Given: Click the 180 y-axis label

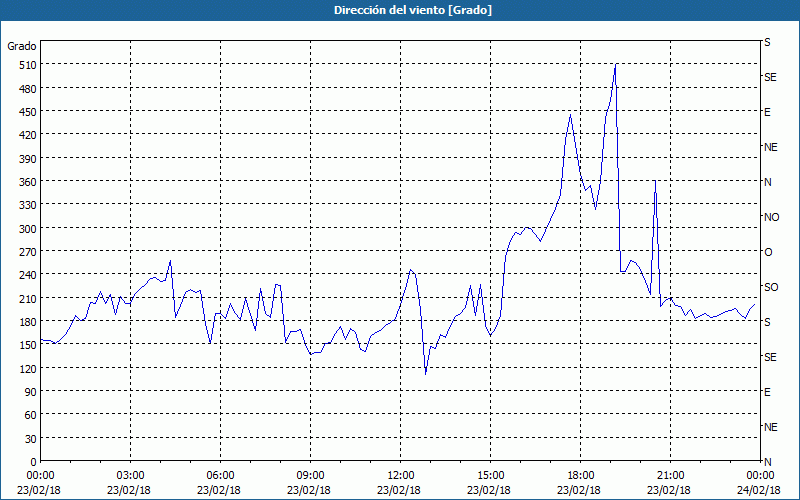Looking at the screenshot, I should click(28, 322).
